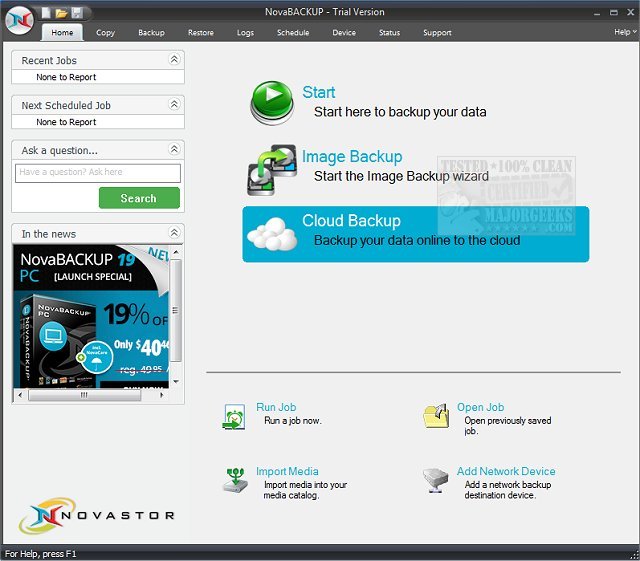Click the Add Network Device link
This screenshot has width=640, height=561.
[506, 471]
